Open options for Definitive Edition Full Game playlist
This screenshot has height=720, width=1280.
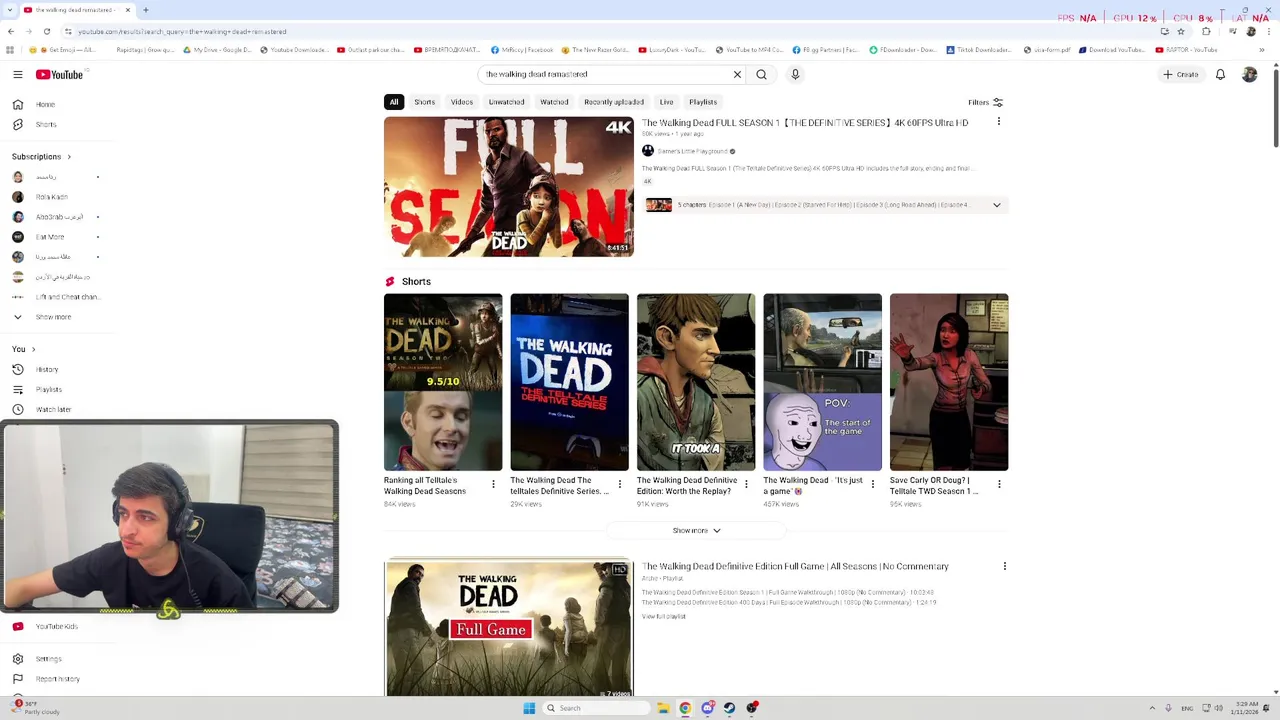click(1004, 566)
